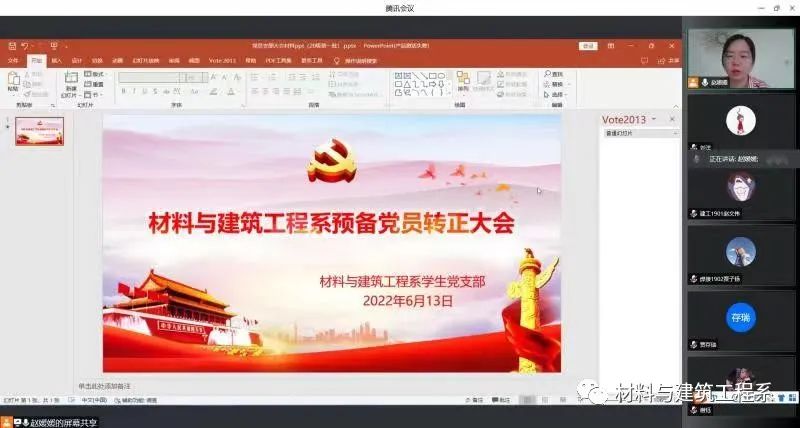Expand the shapes gallery More arrow
This screenshot has height=428, width=800.
(x=450, y=93)
